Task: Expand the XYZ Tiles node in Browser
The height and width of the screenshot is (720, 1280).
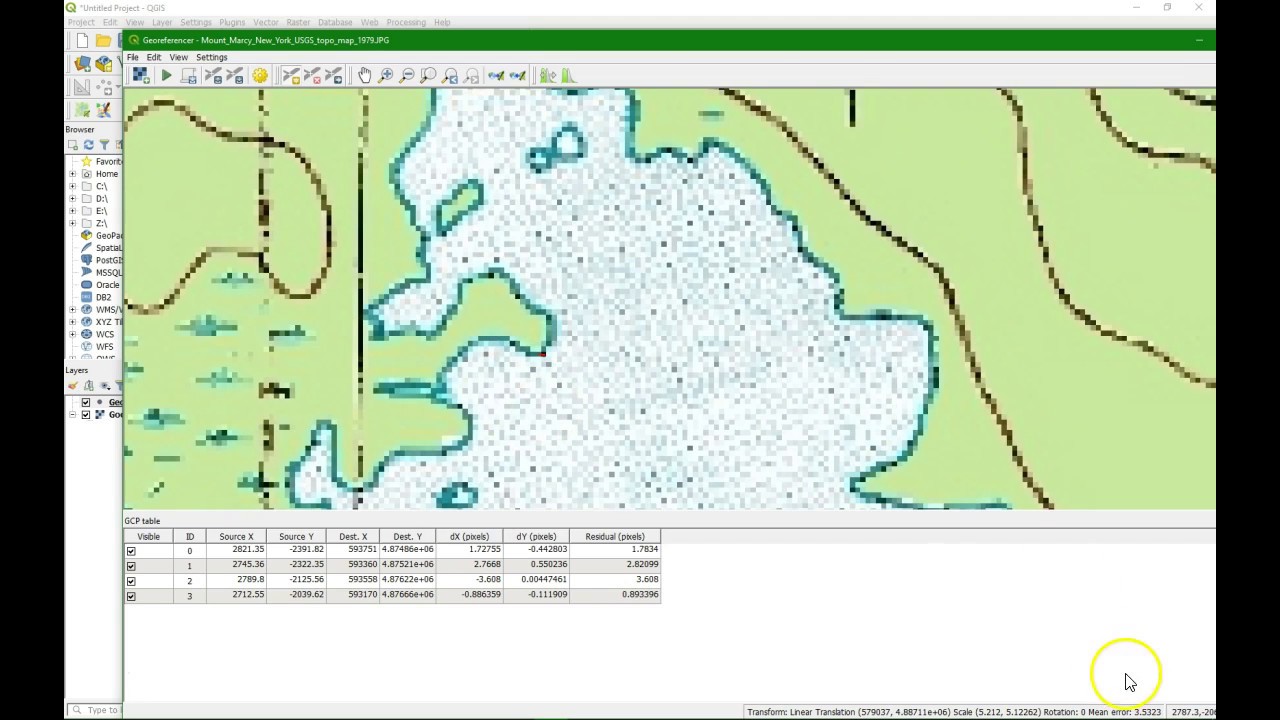Action: click(72, 322)
